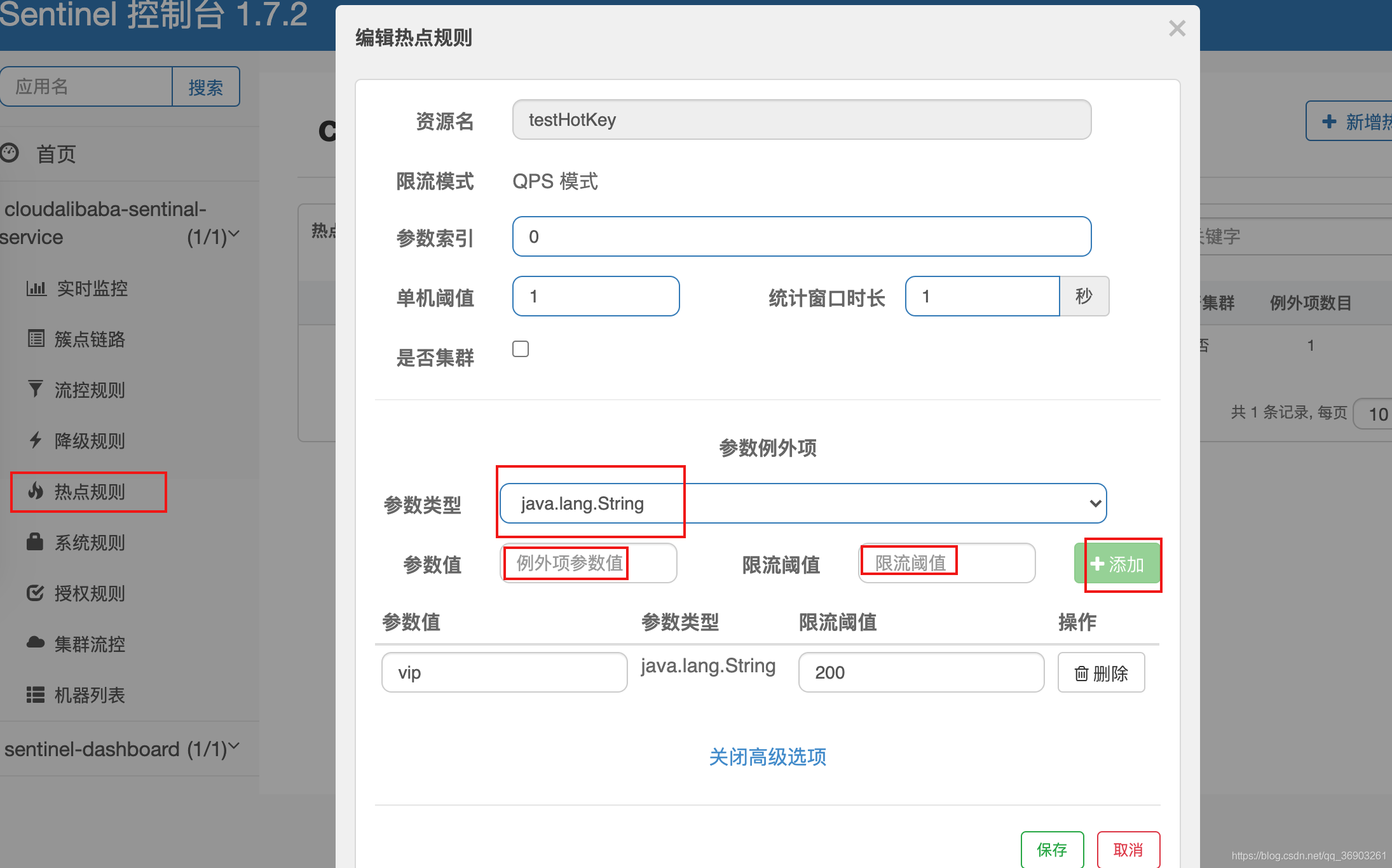Click the 200 threshold field in table
Viewport: 1392px width, 868px height.
coord(921,672)
